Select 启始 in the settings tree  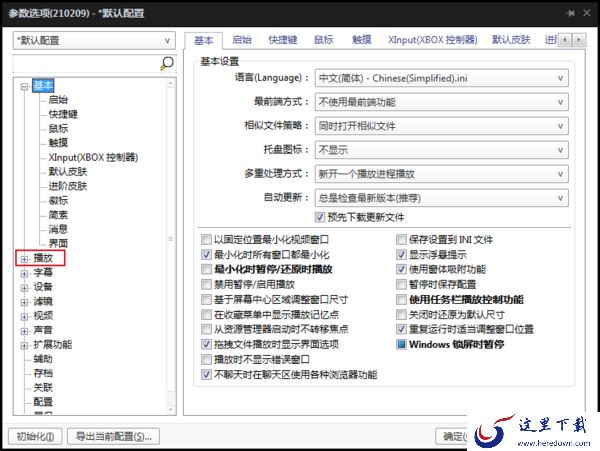58,100
